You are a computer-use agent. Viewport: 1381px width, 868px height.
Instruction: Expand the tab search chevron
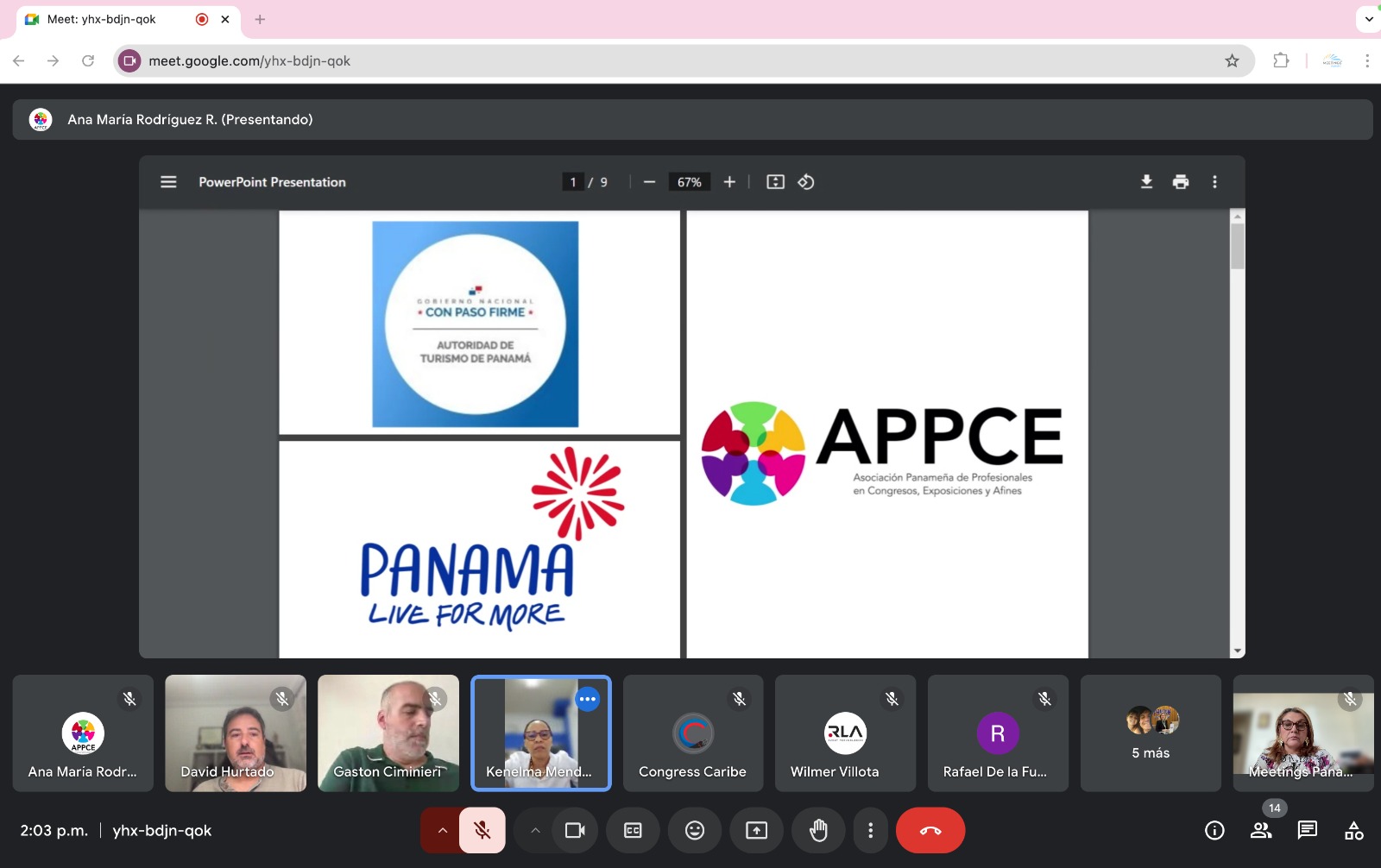pos(1369,19)
